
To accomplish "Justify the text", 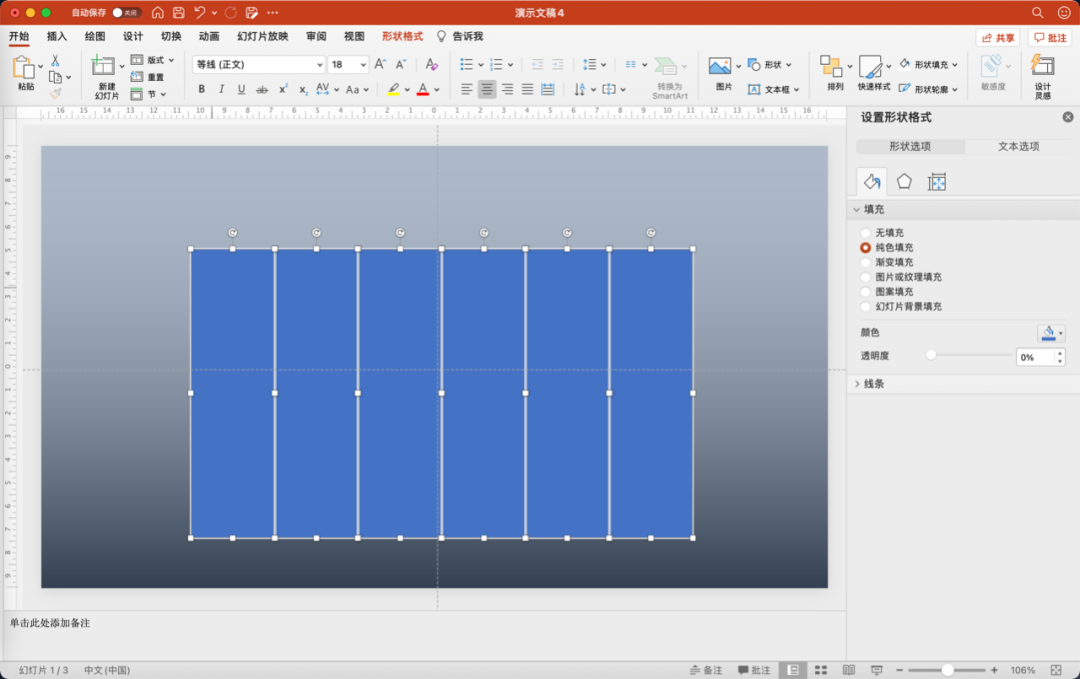I will [x=527, y=89].
